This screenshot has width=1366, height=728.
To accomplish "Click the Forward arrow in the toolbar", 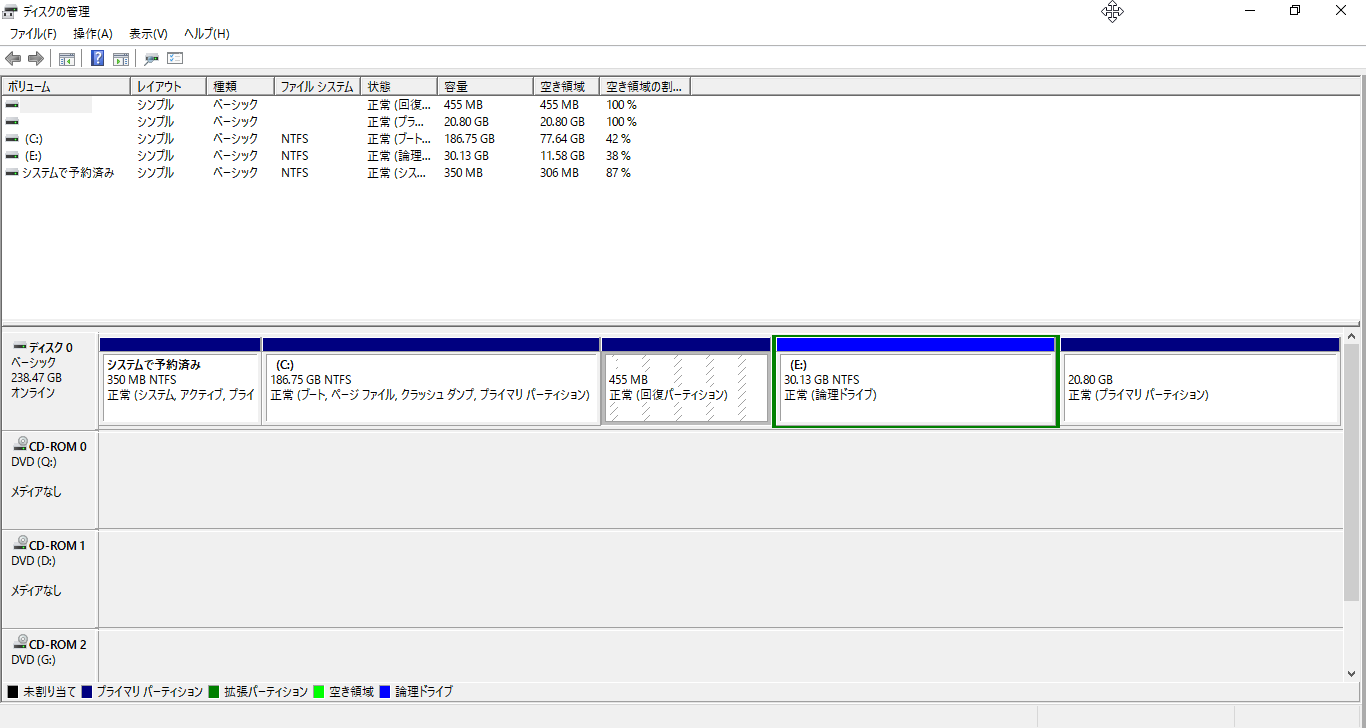I will (x=36, y=59).
